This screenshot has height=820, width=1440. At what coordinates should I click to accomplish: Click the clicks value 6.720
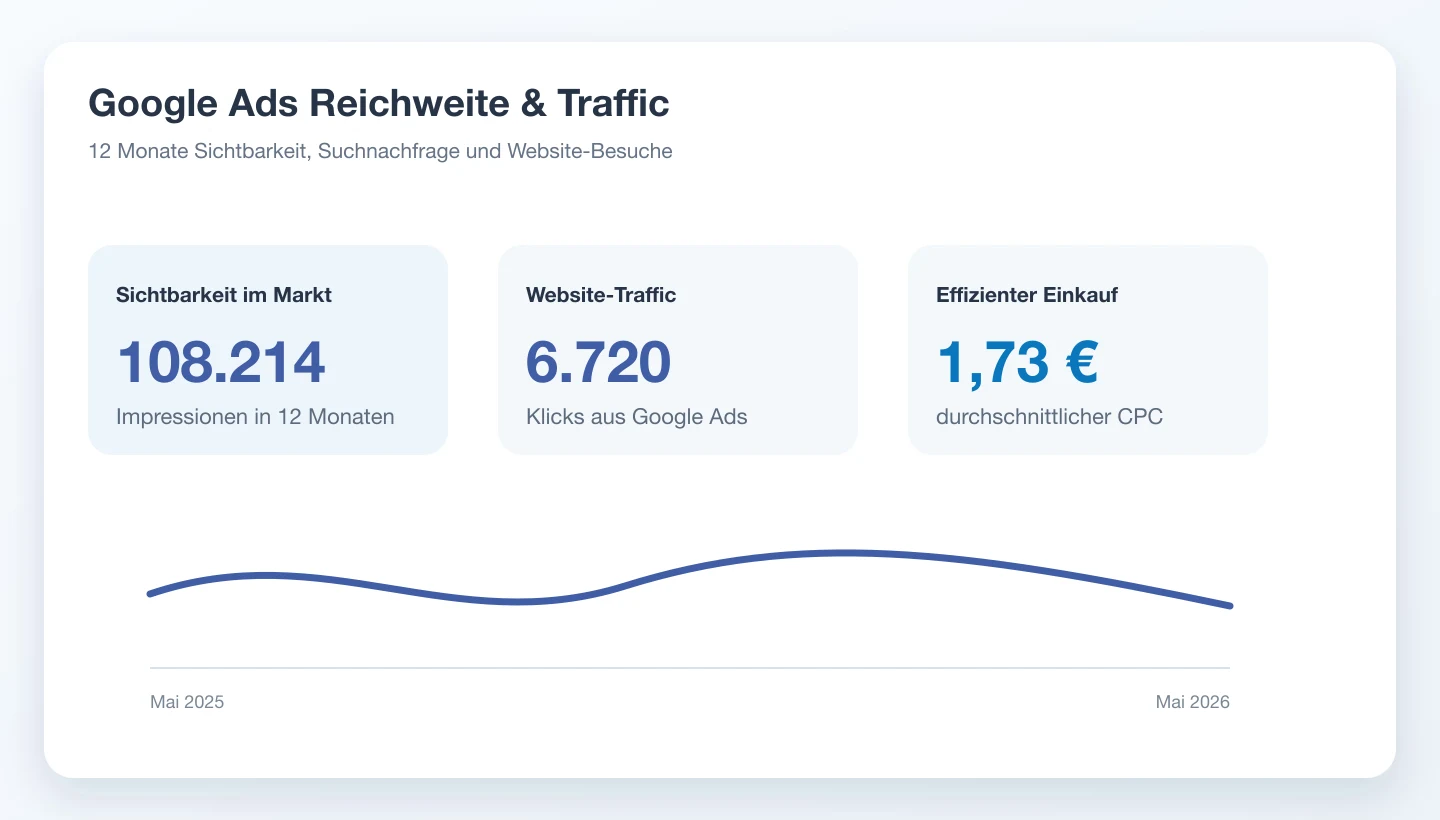(598, 362)
